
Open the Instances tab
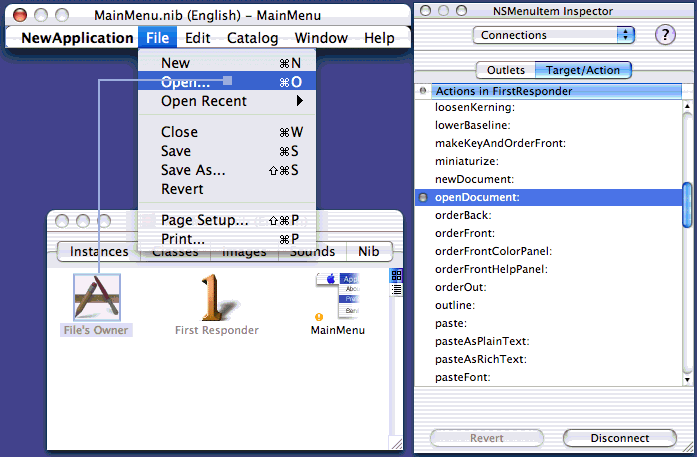pyautogui.click(x=99, y=252)
